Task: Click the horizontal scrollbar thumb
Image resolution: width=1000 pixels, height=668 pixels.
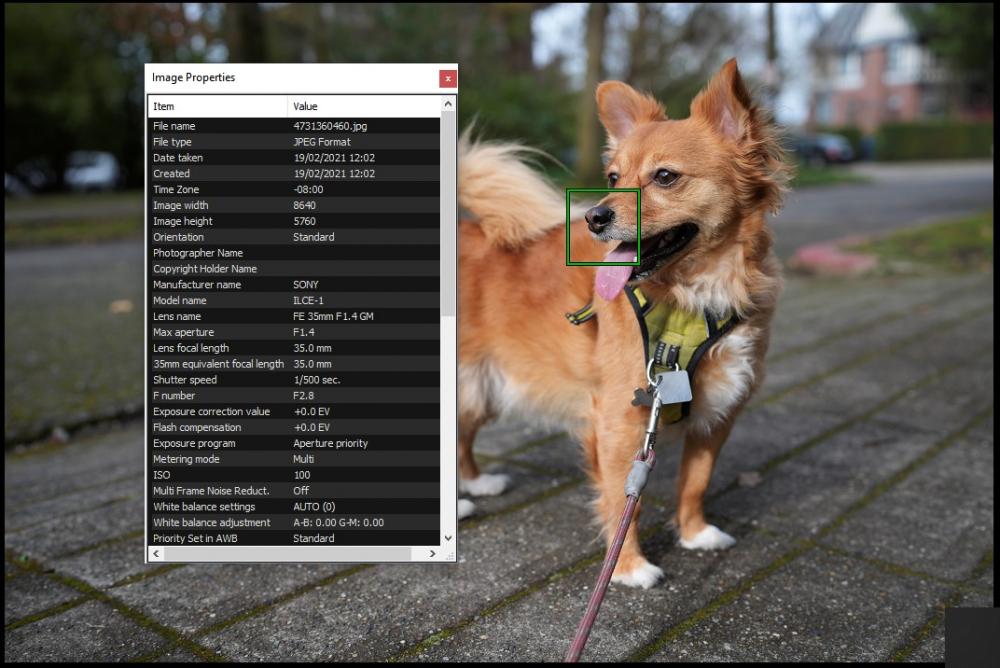Action: [287, 553]
